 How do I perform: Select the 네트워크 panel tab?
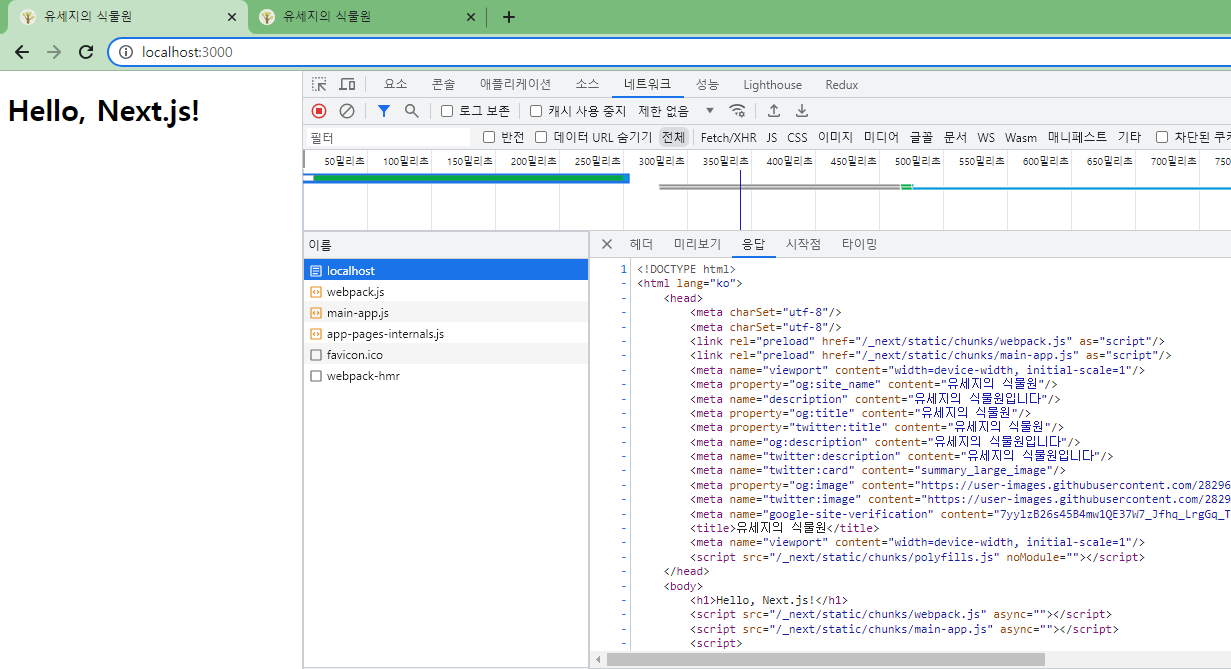point(647,85)
